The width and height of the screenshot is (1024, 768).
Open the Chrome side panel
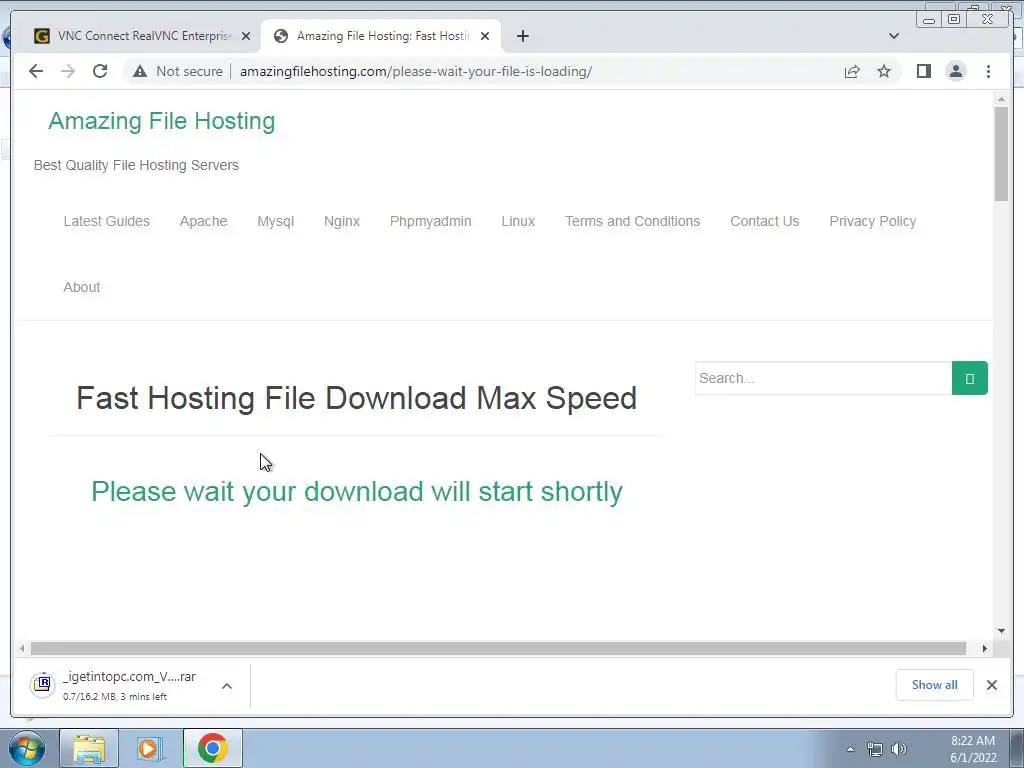(x=923, y=71)
